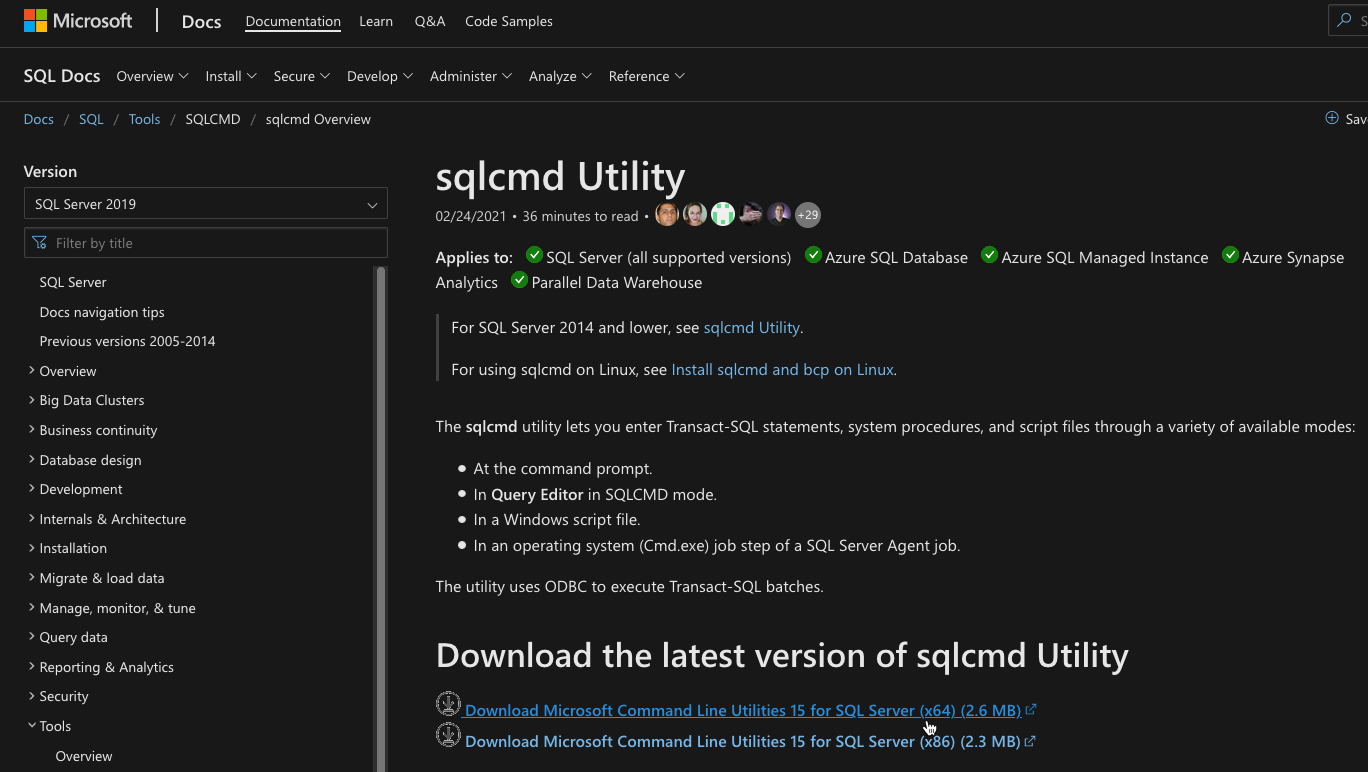Download Command Line Utilities 15 x64 link

(x=743, y=710)
